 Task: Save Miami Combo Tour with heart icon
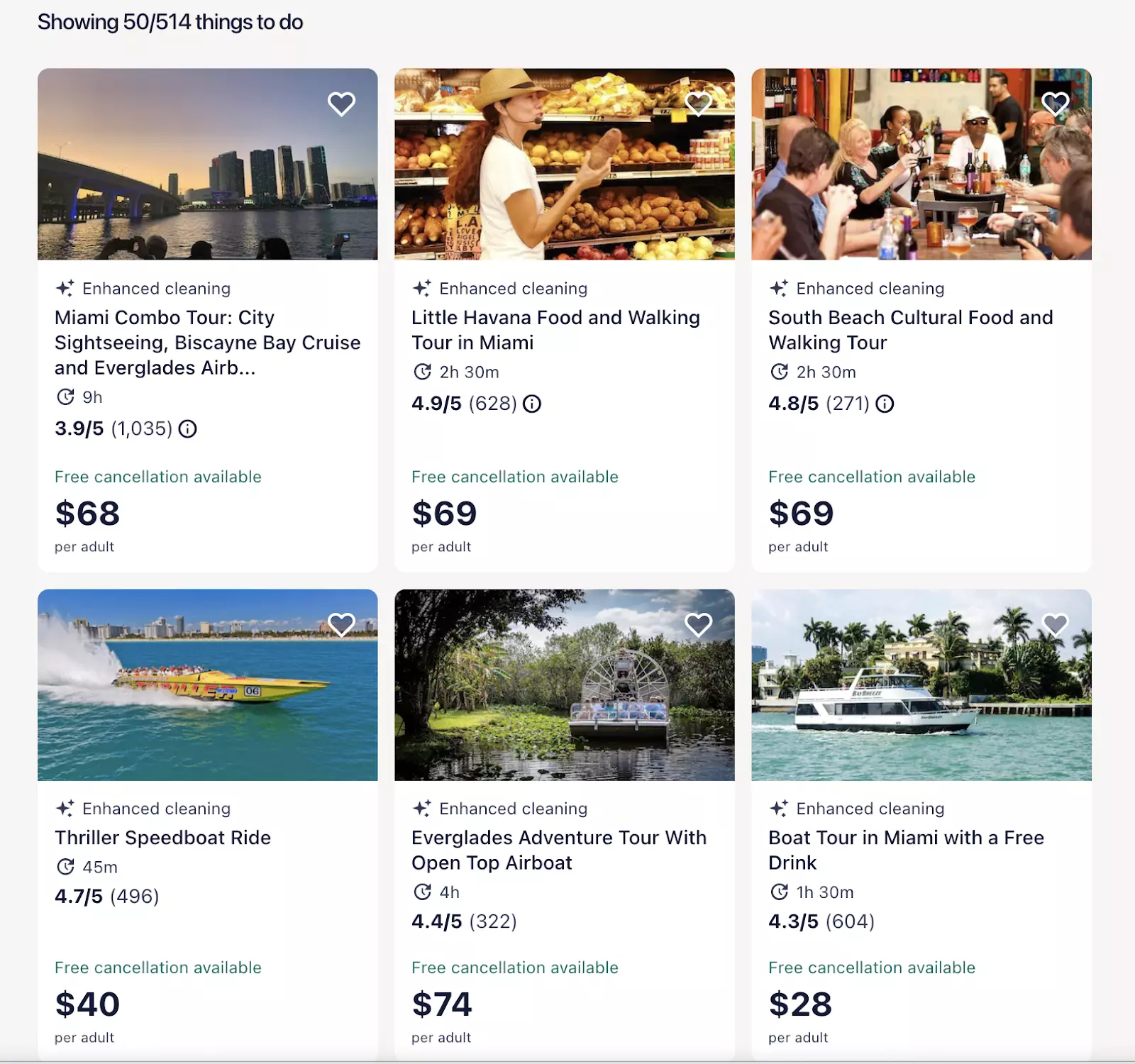click(x=341, y=104)
